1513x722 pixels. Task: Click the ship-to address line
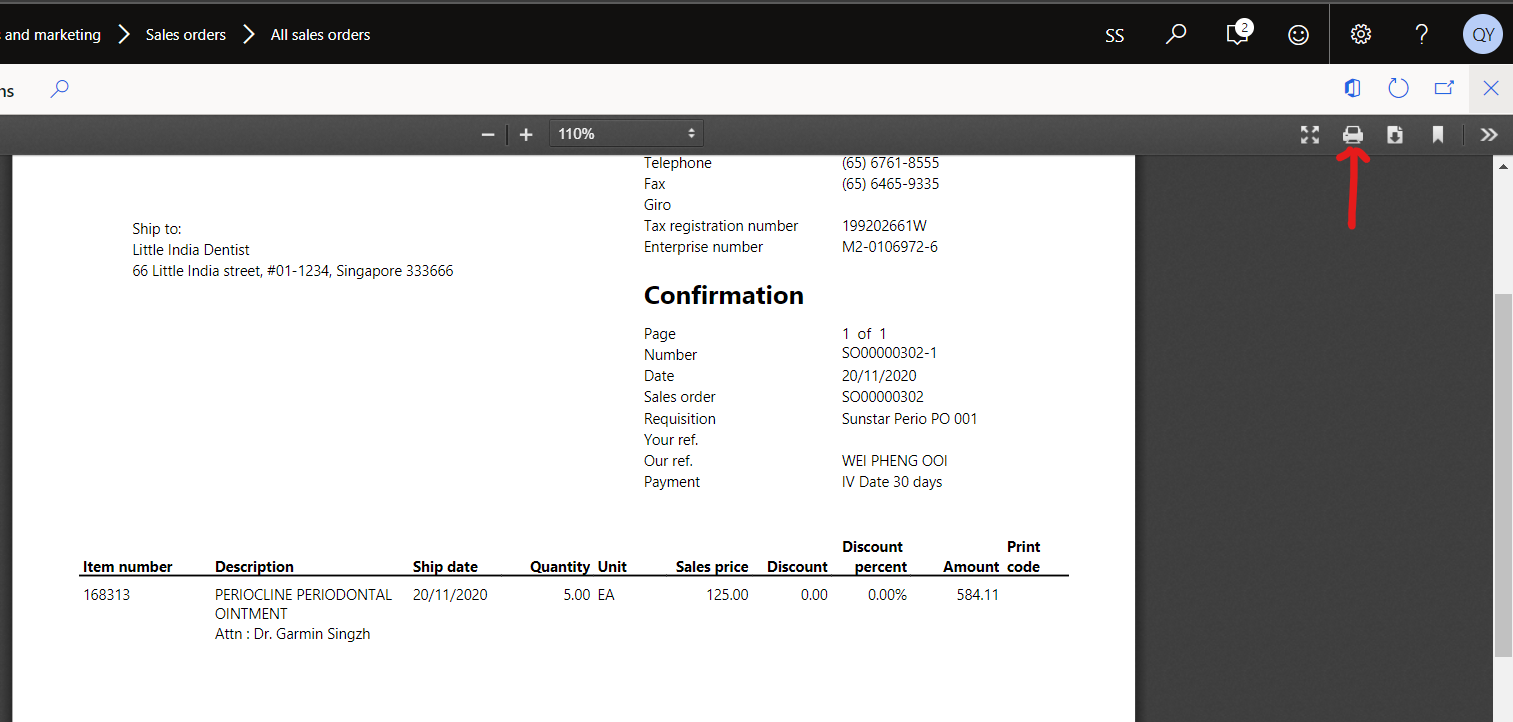(293, 271)
